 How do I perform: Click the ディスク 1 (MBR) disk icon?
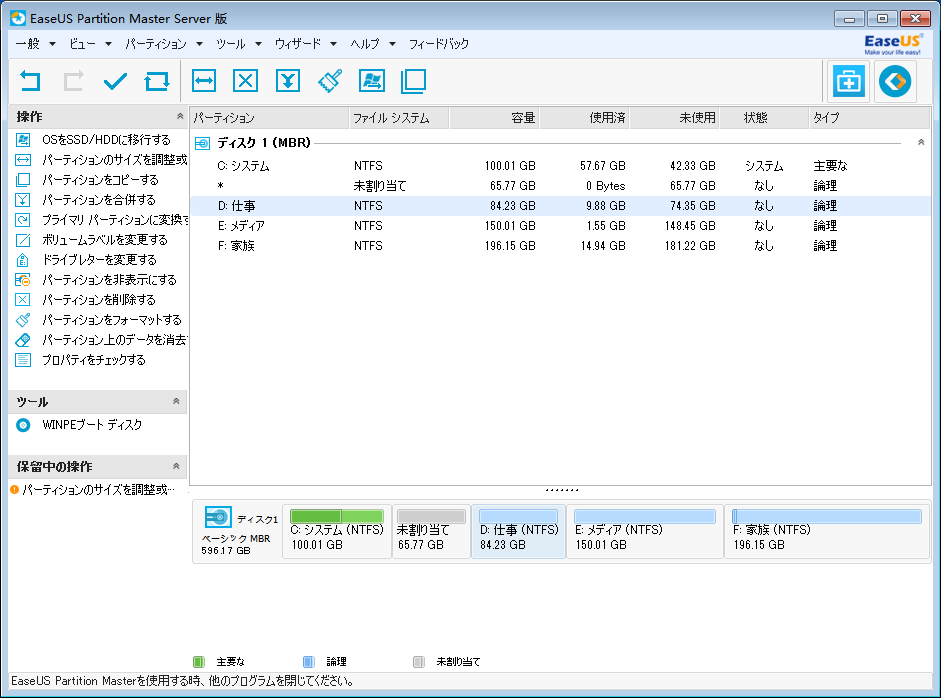tap(202, 143)
